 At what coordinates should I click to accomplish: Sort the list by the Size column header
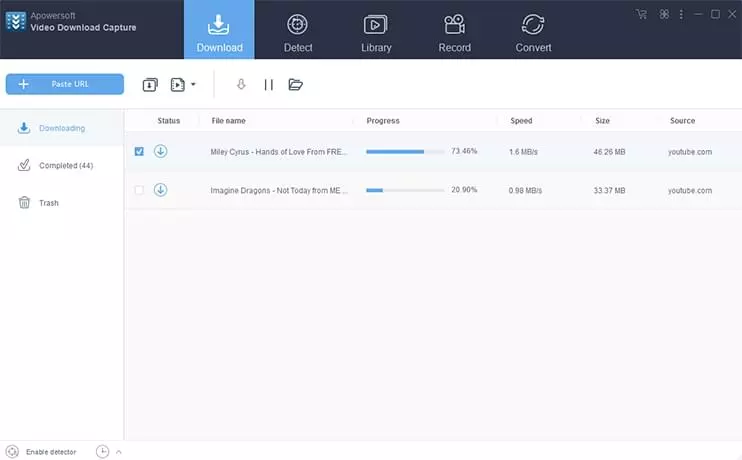(602, 121)
